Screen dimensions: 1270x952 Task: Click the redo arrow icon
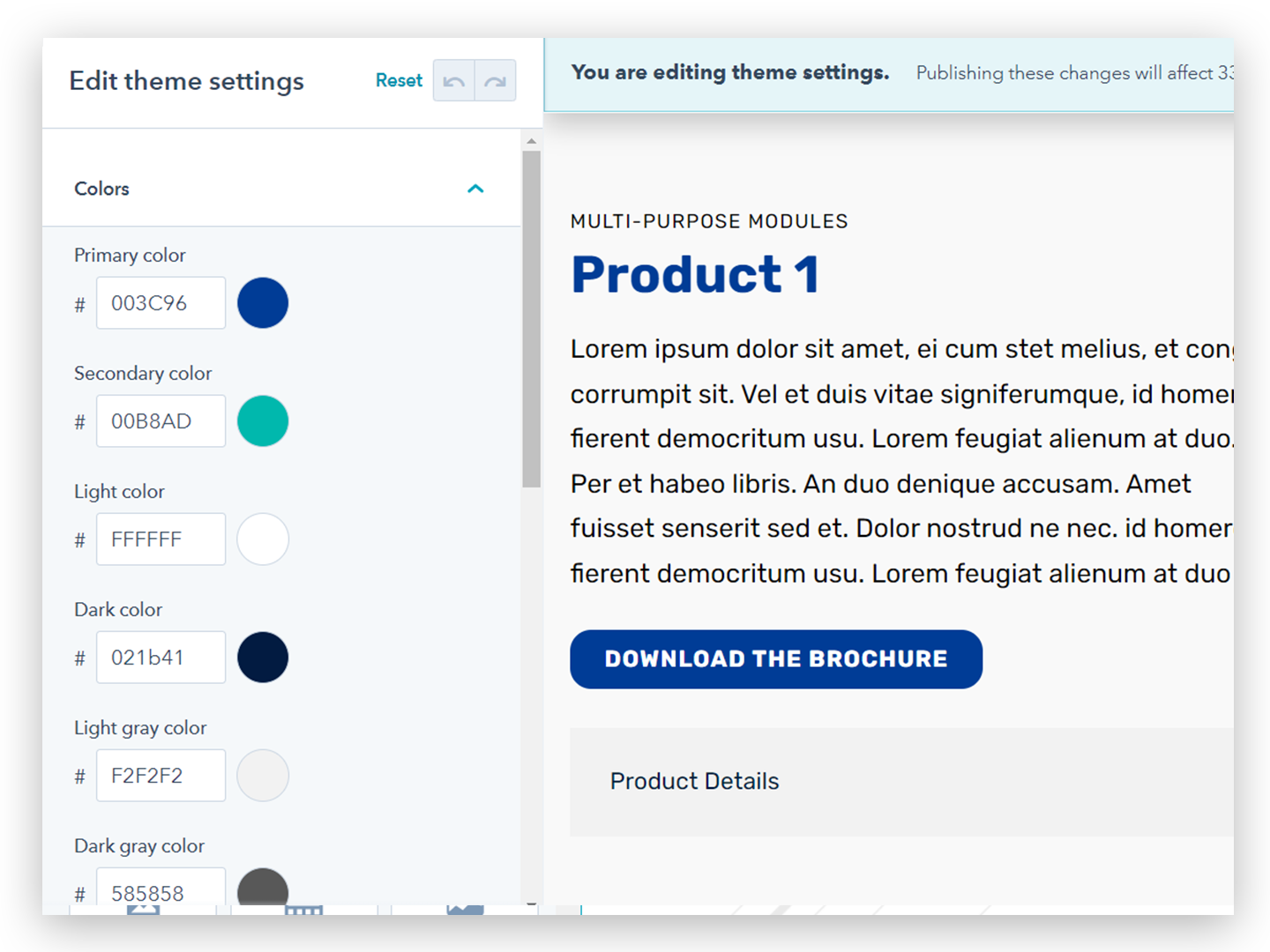tap(495, 81)
